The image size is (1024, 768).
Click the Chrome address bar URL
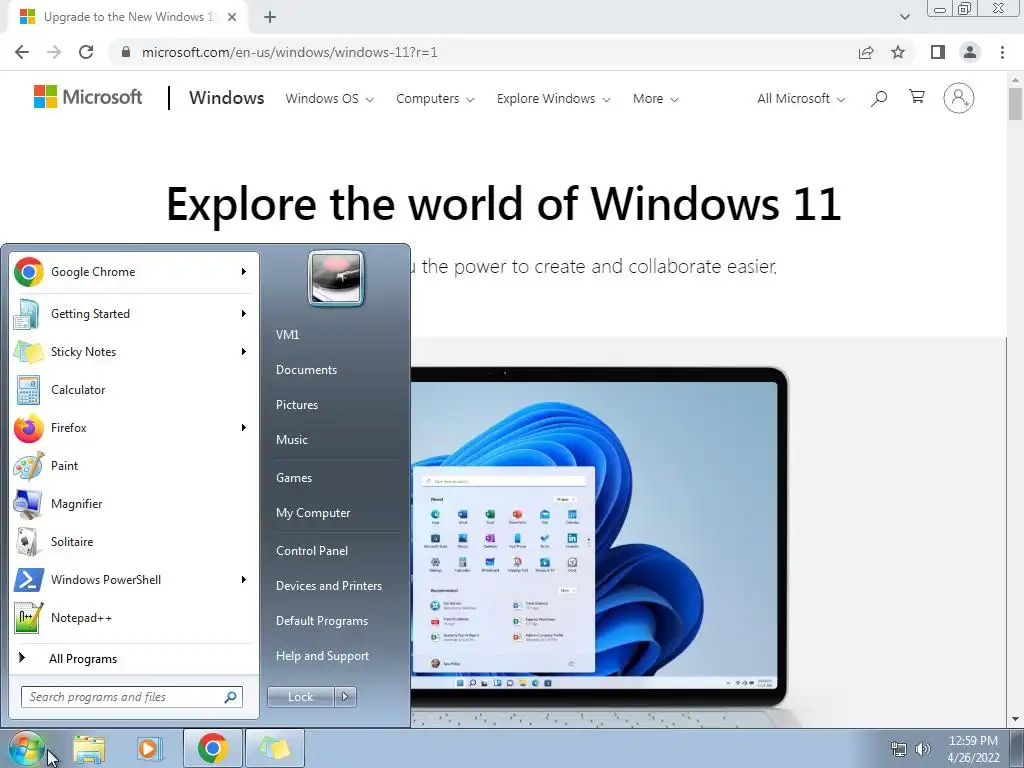point(289,52)
